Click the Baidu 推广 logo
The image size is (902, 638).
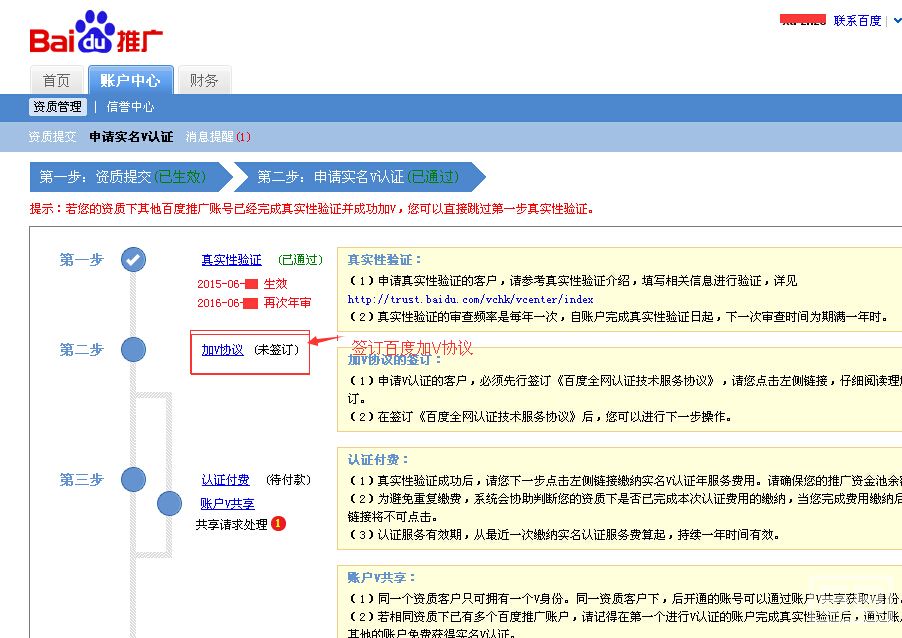(x=96, y=33)
